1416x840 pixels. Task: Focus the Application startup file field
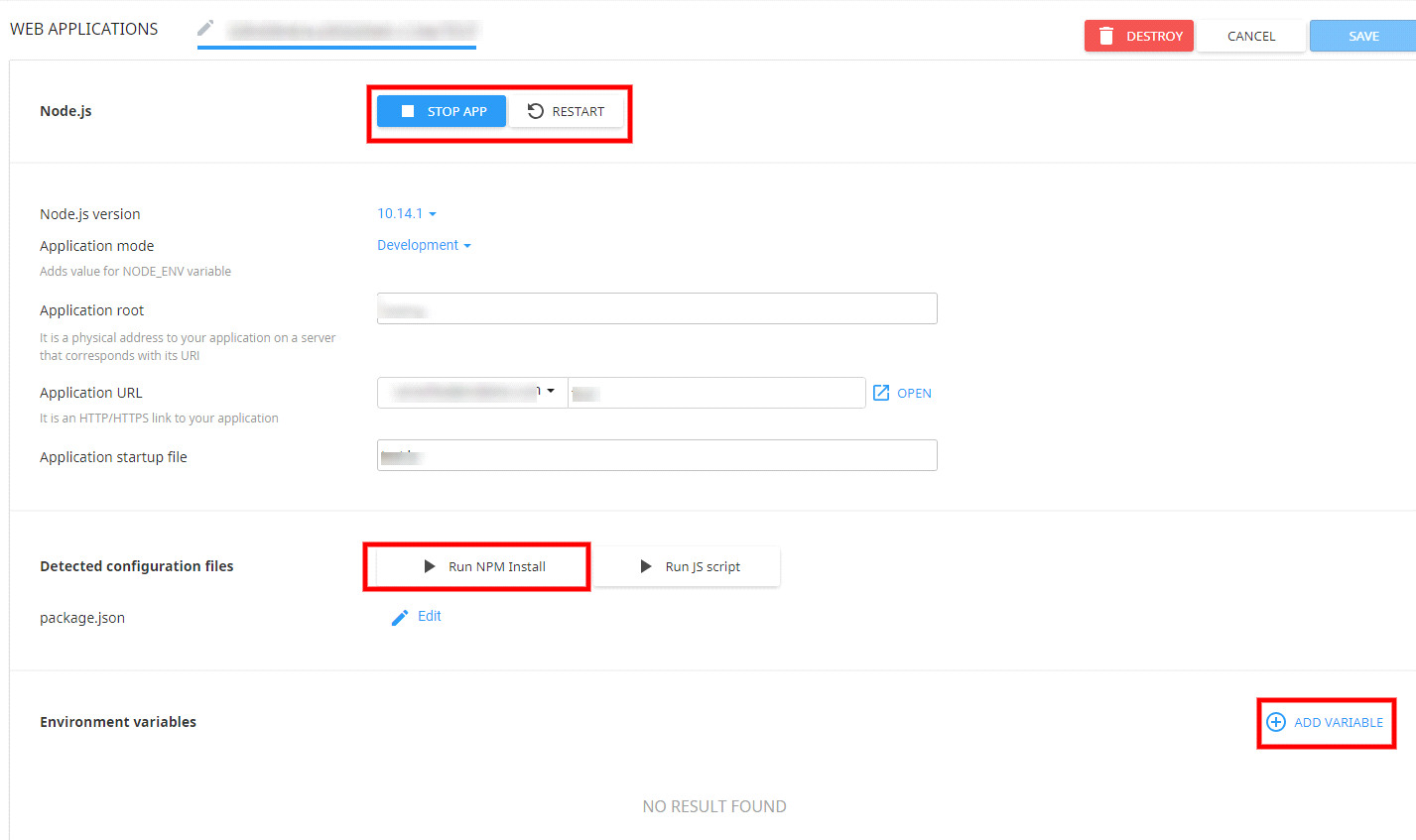point(657,454)
